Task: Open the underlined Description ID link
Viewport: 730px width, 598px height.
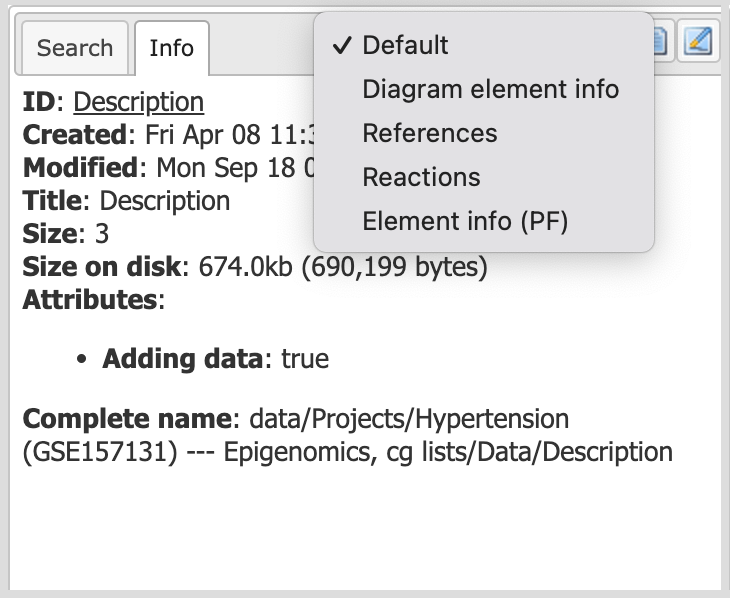Action: pyautogui.click(x=139, y=102)
